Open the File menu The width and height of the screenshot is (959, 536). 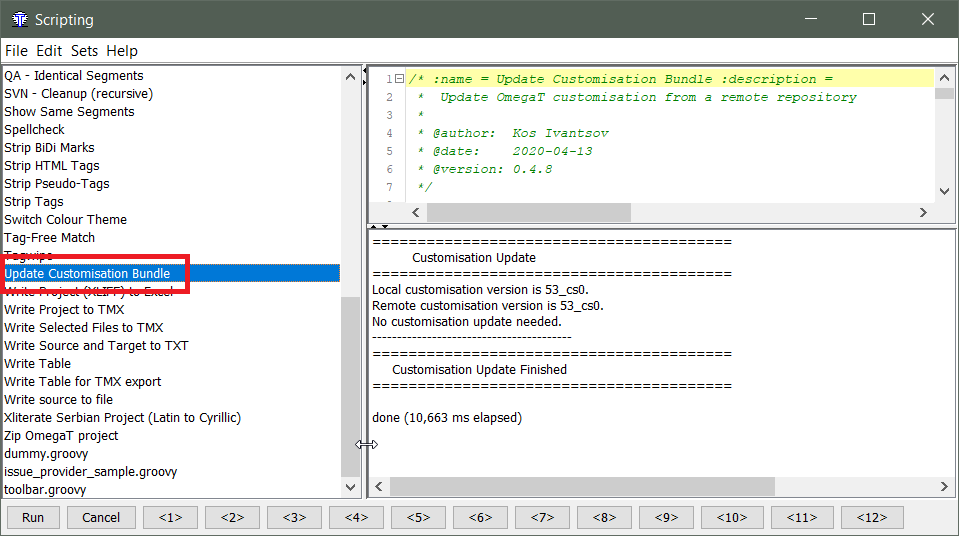coord(17,51)
